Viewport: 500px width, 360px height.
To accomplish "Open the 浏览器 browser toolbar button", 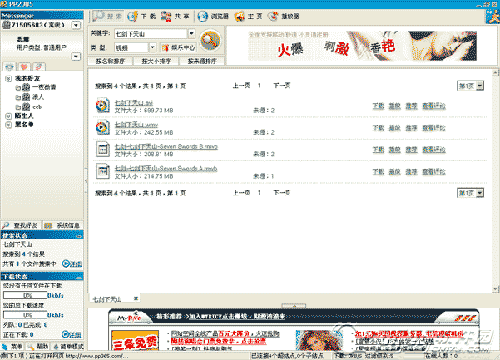I will tap(213, 16).
